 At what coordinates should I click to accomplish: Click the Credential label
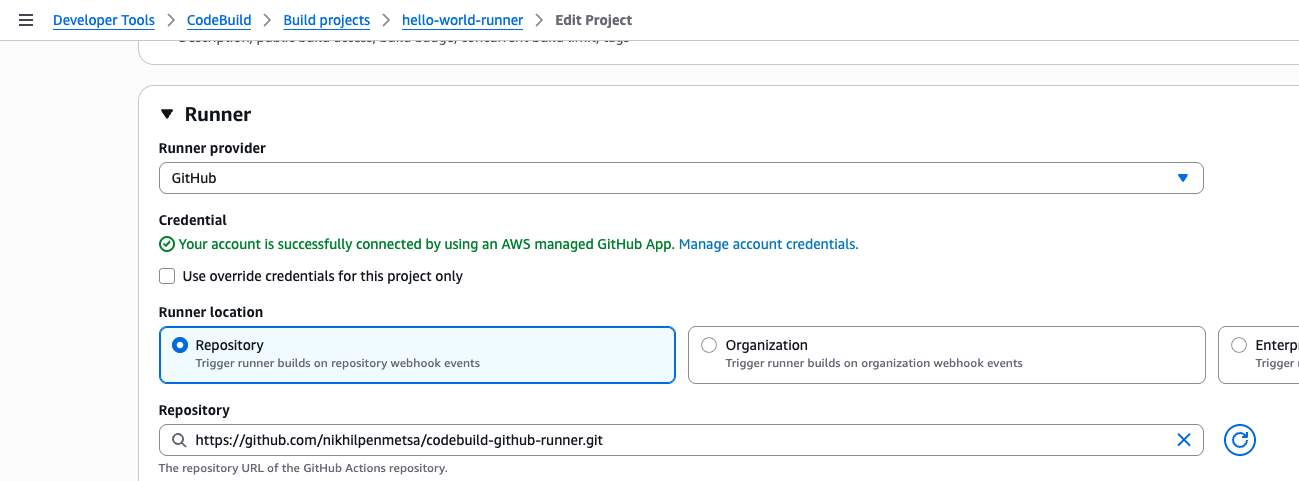click(x=193, y=220)
